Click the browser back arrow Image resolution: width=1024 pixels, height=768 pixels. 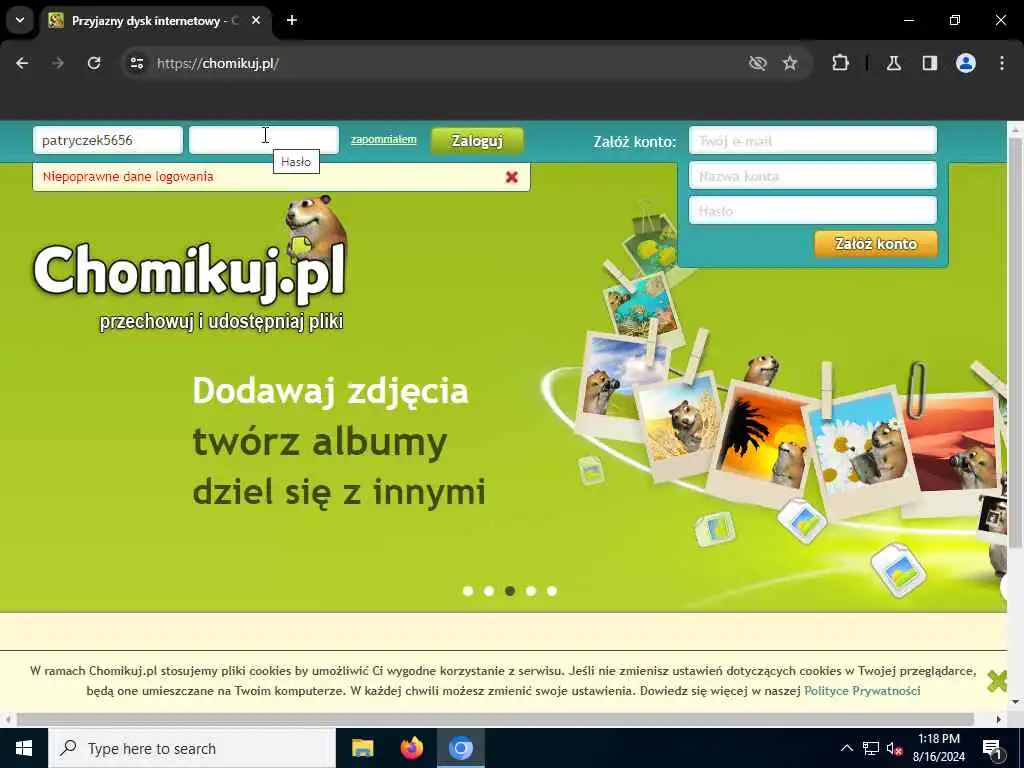coord(22,63)
